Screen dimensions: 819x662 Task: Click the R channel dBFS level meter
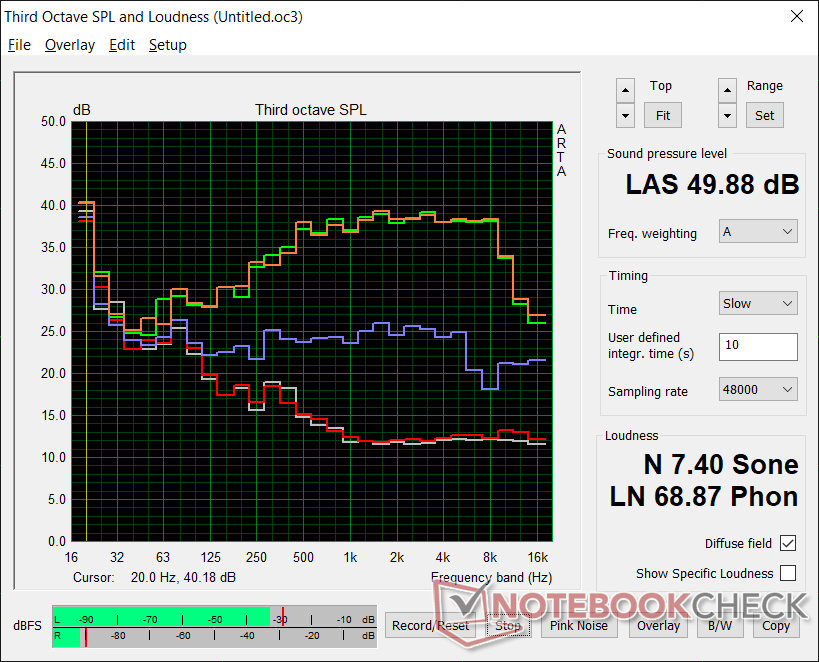(214, 637)
